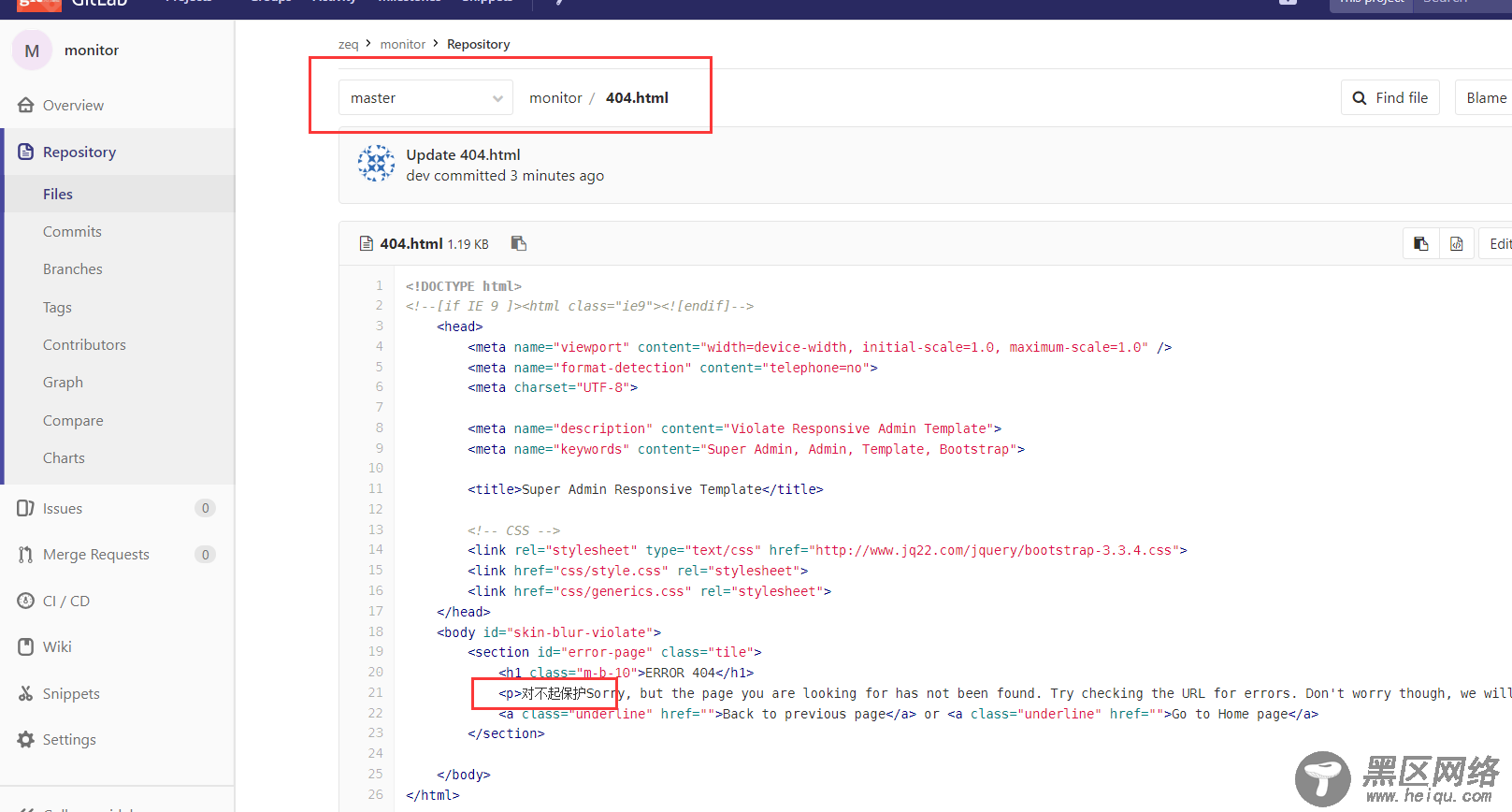1512x812 pixels.
Task: Open Settings via gear icon
Action: (x=26, y=739)
